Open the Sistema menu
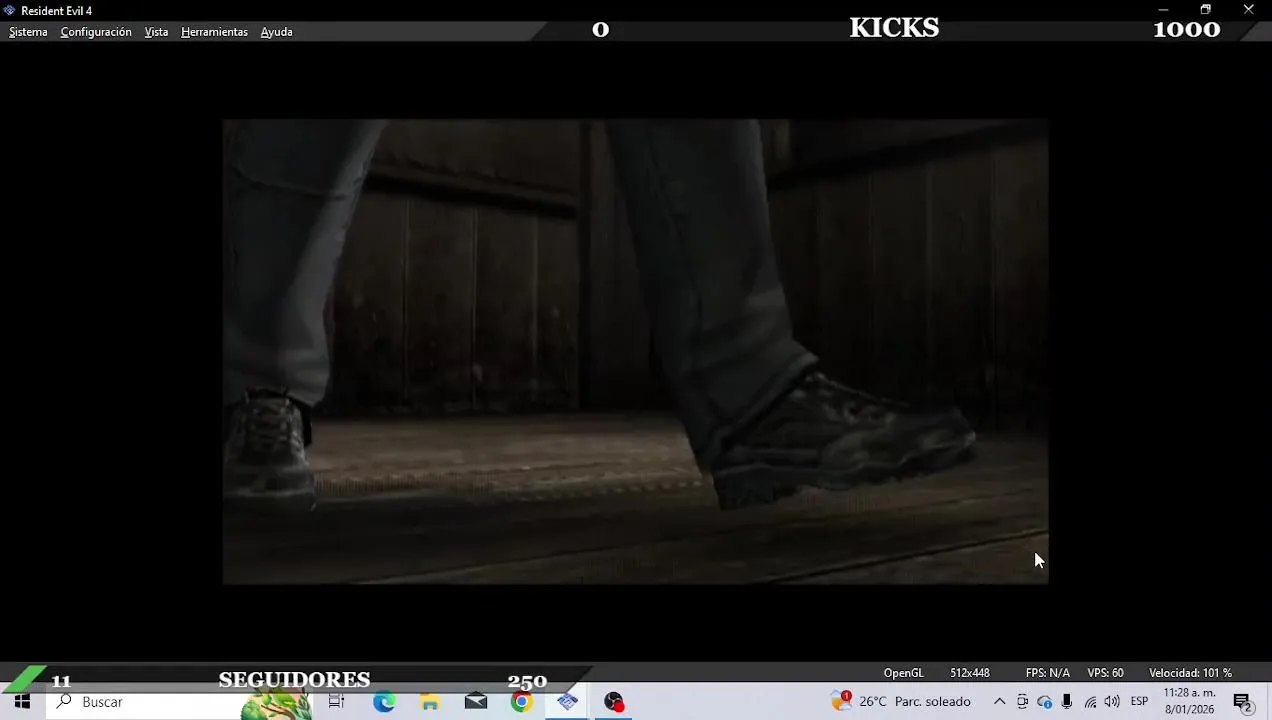This screenshot has width=1272, height=720. pyautogui.click(x=28, y=32)
